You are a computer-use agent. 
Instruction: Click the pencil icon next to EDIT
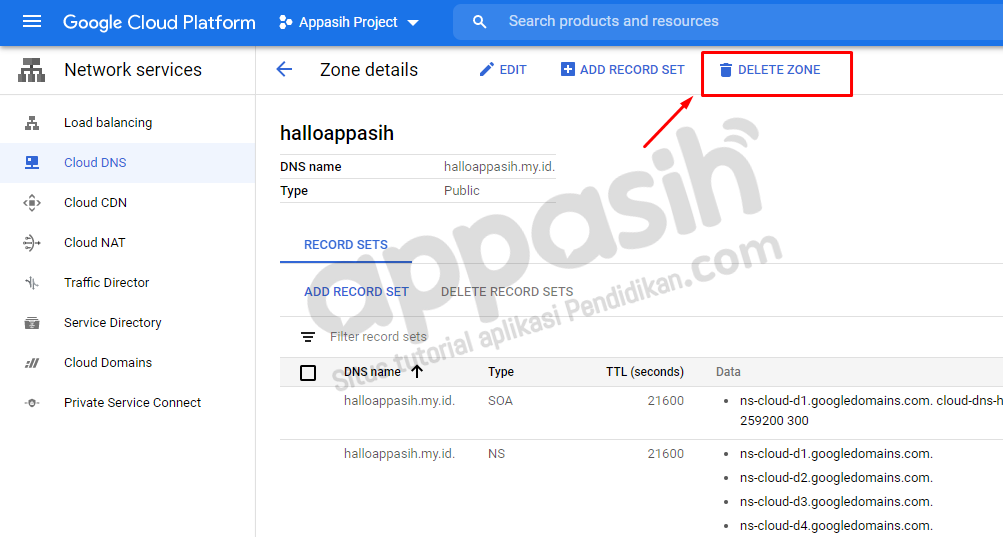[487, 69]
